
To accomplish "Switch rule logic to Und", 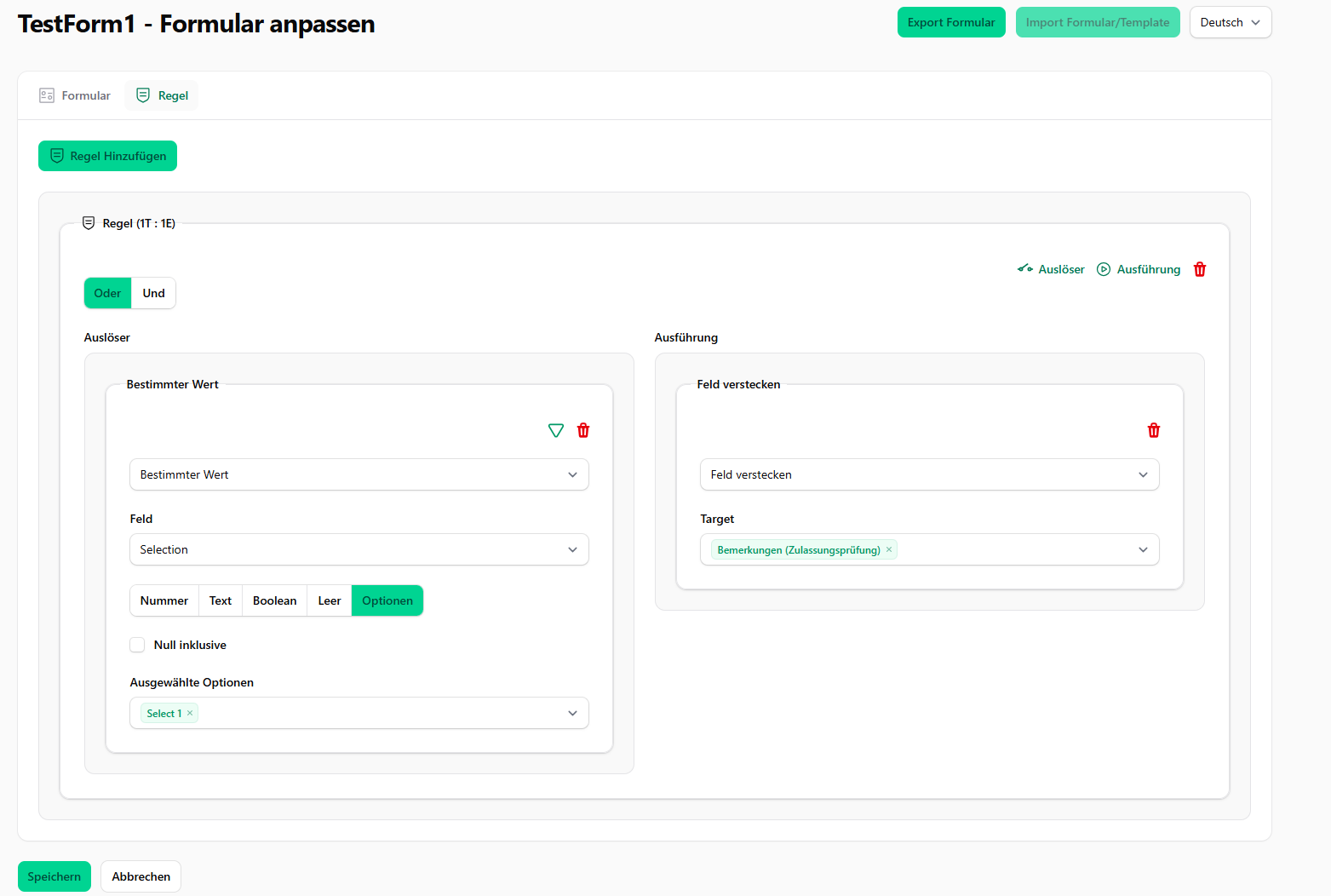I will pos(153,293).
